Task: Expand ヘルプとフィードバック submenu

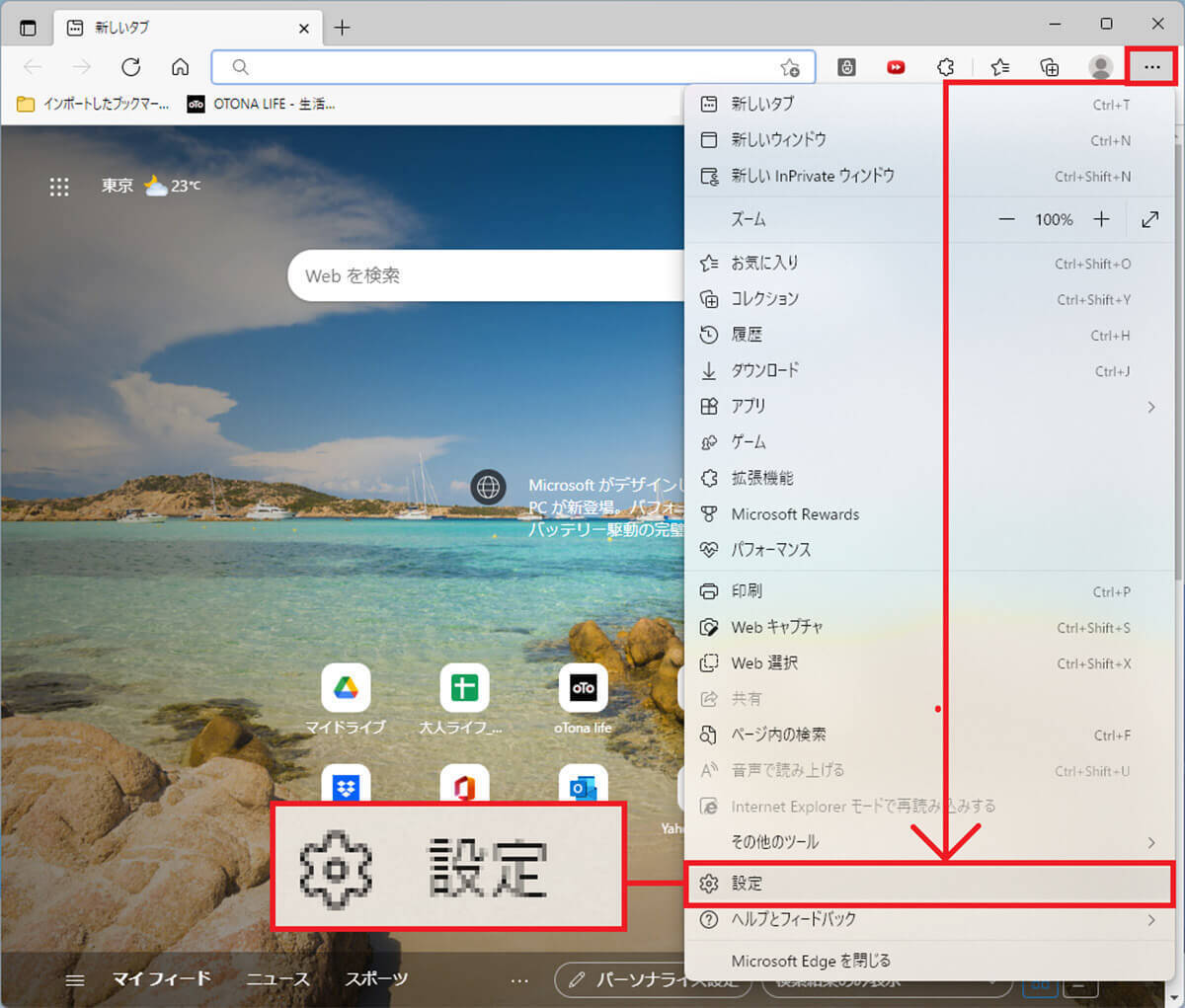Action: 929,919
